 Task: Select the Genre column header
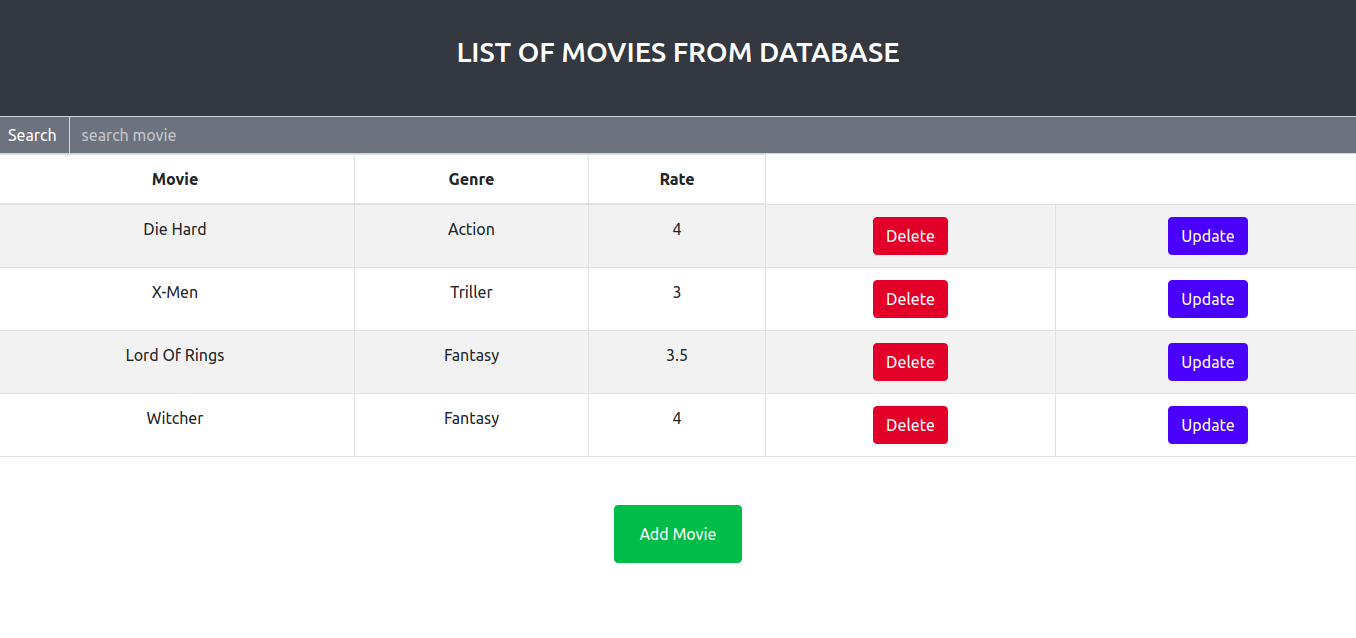pyautogui.click(x=471, y=179)
